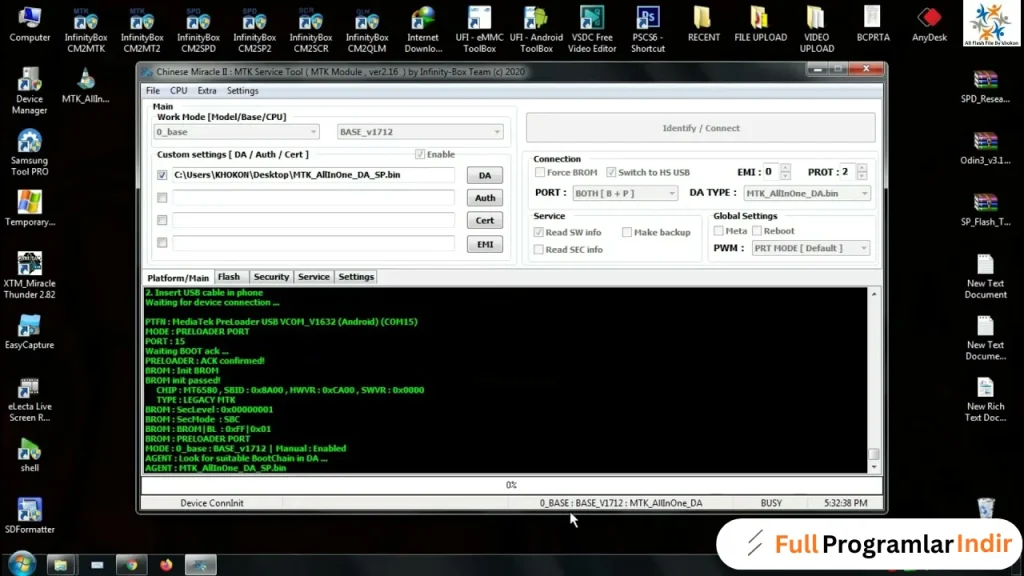The height and width of the screenshot is (576, 1024).
Task: Open VSDC Free Video Editor icon
Action: [x=592, y=30]
